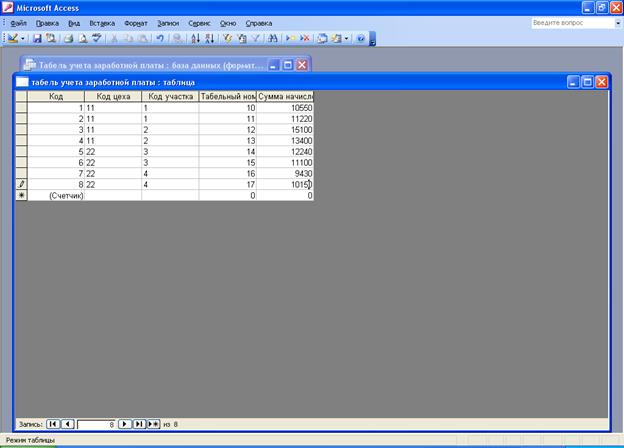
Task: Select the 'Сумма начисл' column header
Action: tap(285, 96)
